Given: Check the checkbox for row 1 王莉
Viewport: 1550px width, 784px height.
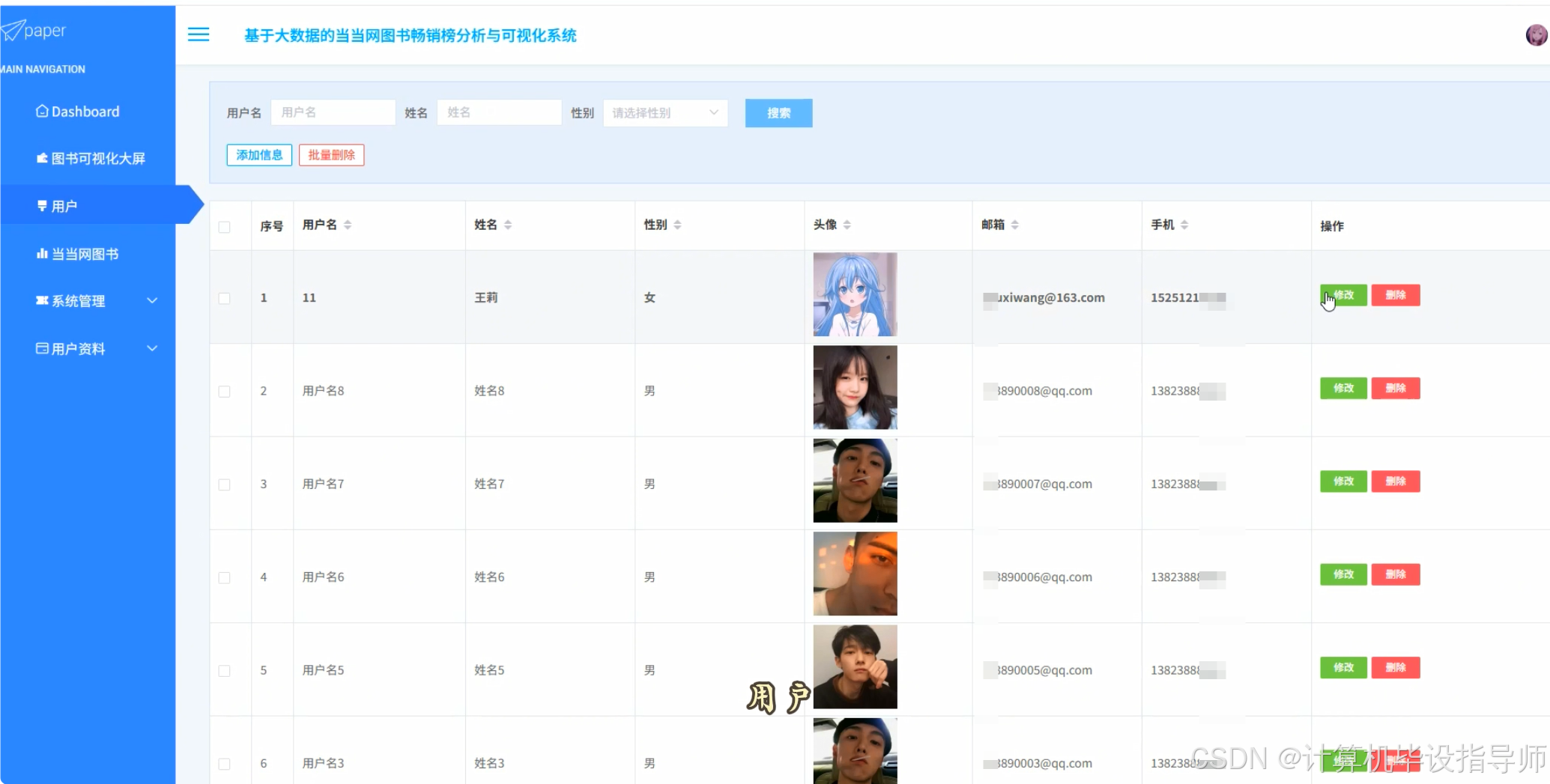Looking at the screenshot, I should [x=224, y=298].
